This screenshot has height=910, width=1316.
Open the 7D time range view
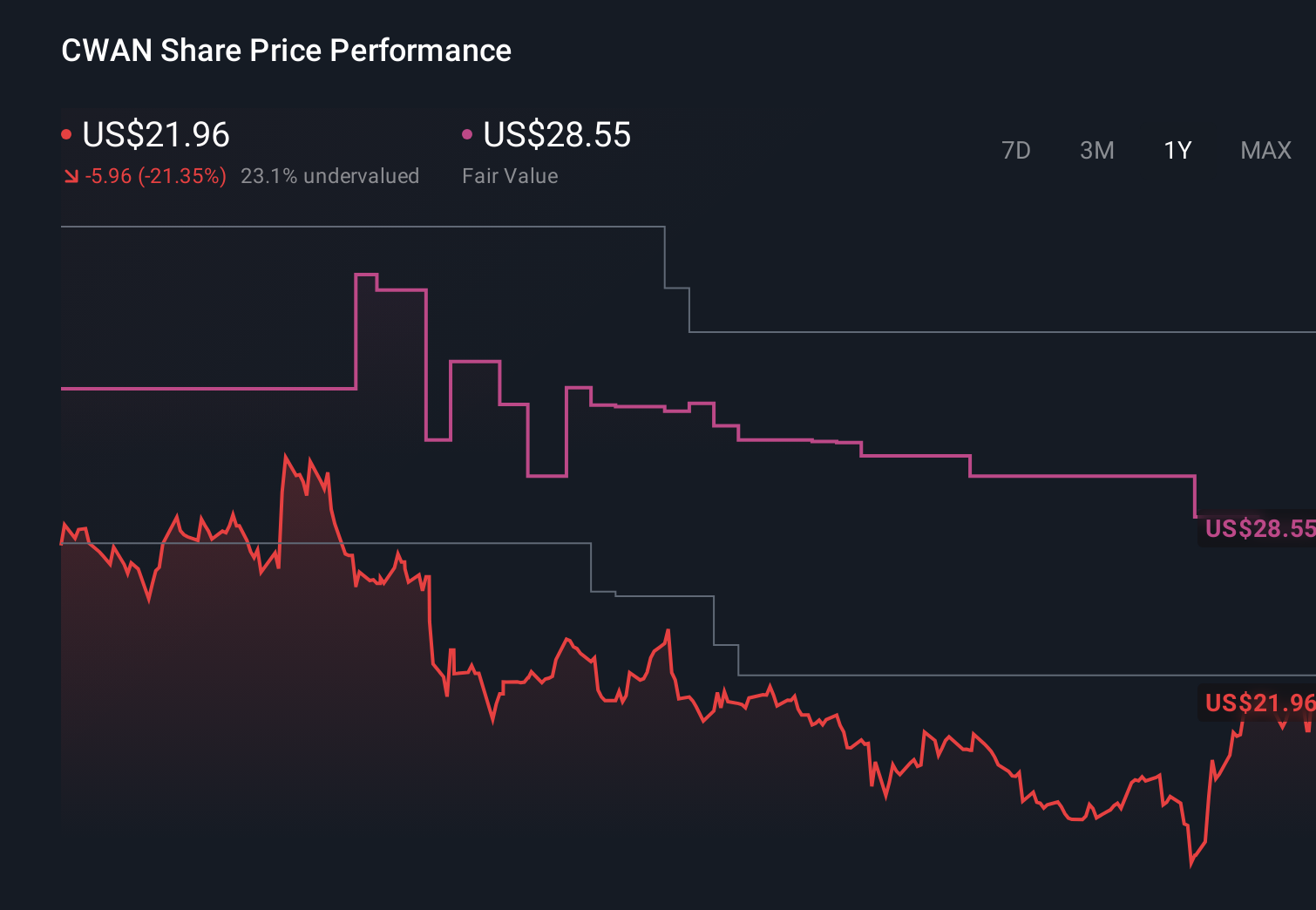click(1016, 150)
